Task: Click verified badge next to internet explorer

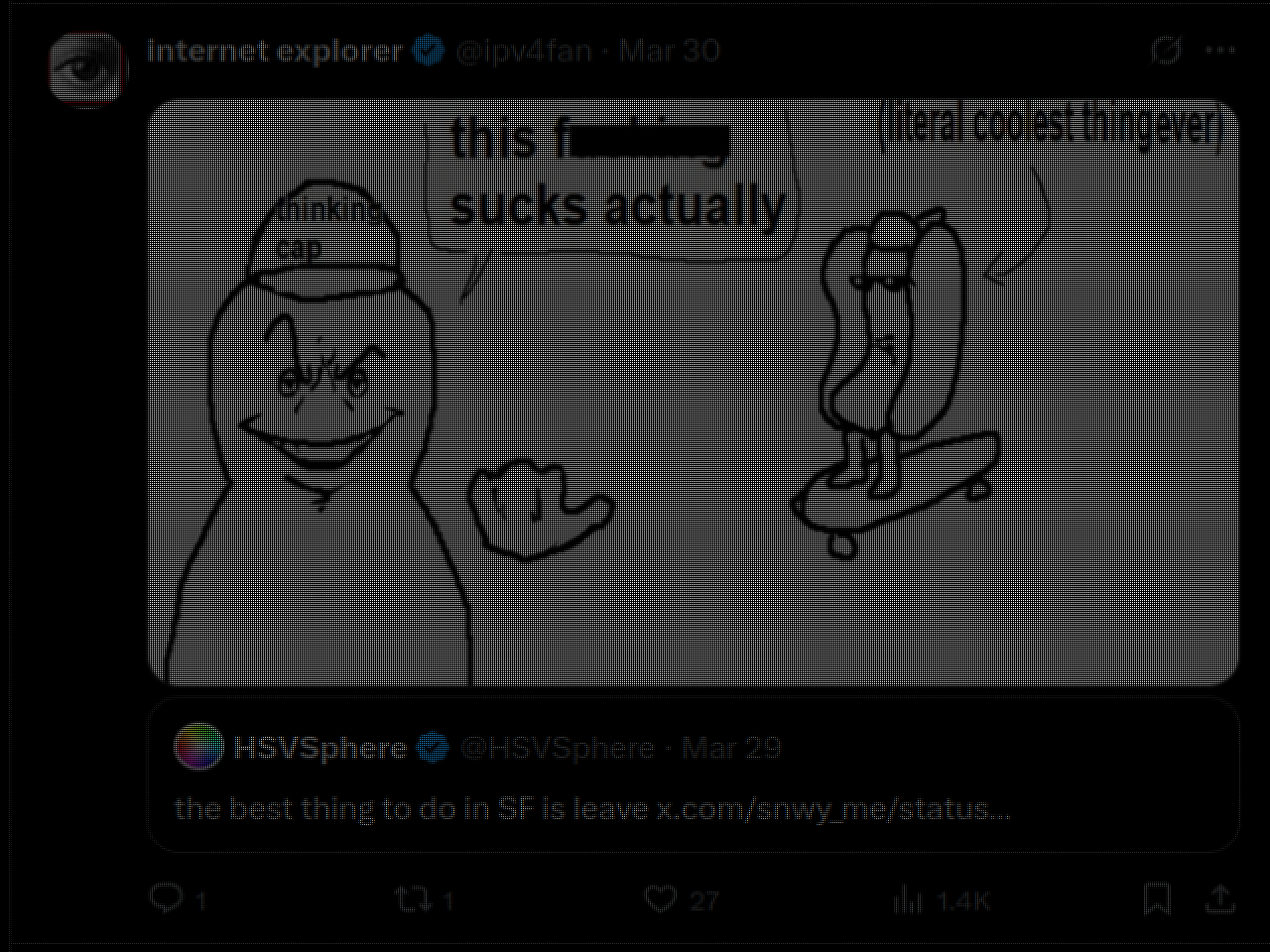Action: click(x=429, y=51)
